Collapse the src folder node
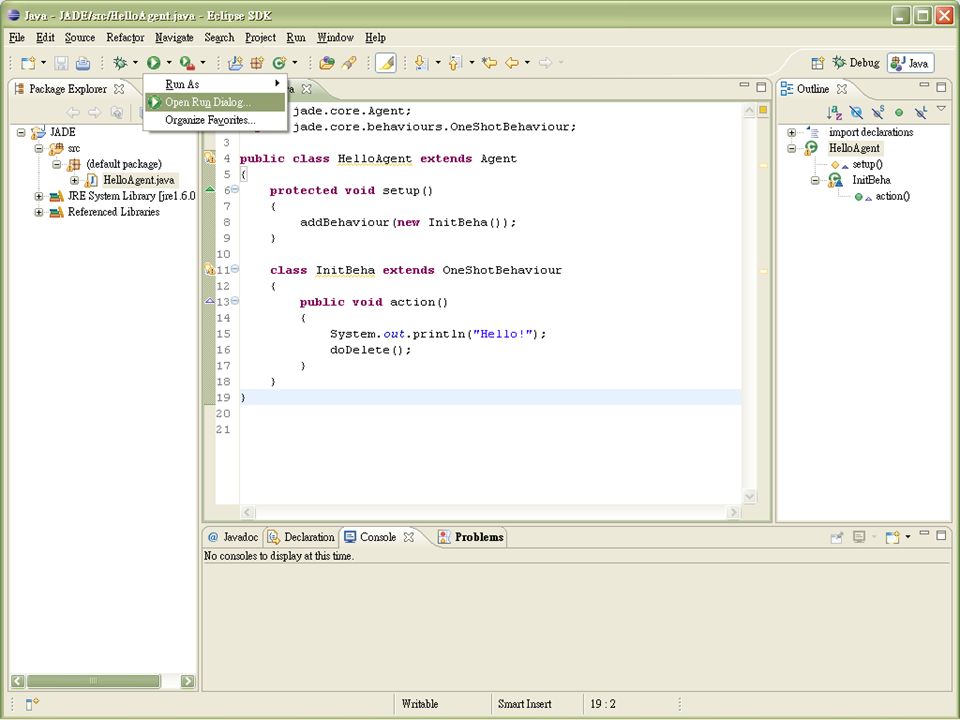Viewport: 960px width, 720px height. point(39,148)
